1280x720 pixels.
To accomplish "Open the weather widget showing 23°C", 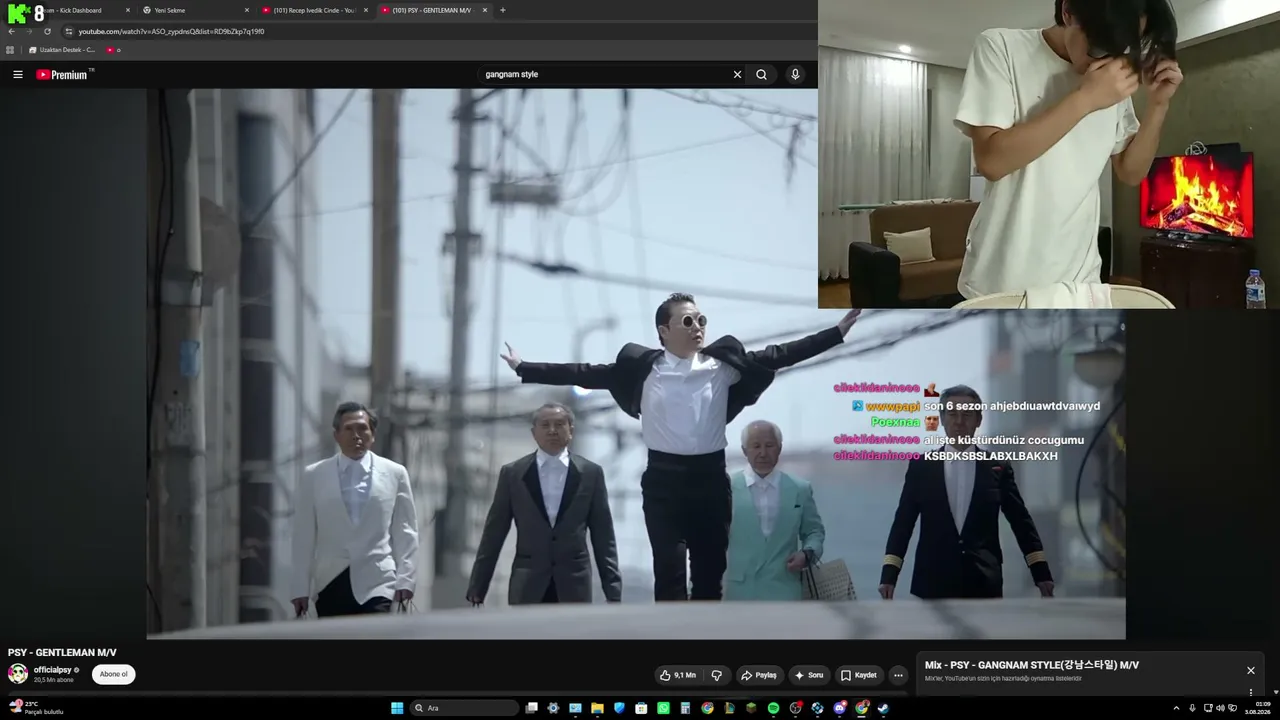I will pyautogui.click(x=36, y=708).
